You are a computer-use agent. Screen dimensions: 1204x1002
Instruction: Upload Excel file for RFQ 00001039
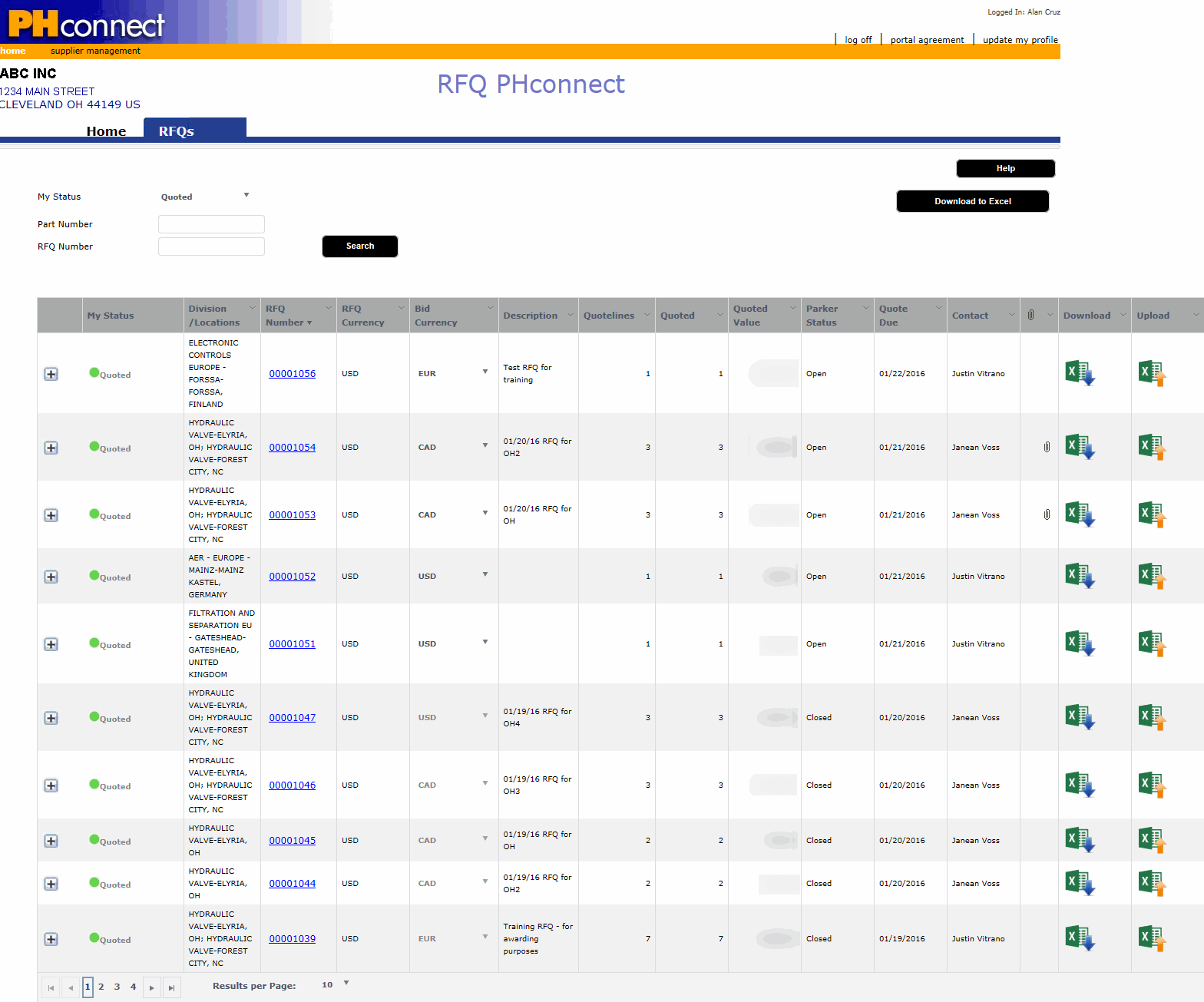point(1152,938)
